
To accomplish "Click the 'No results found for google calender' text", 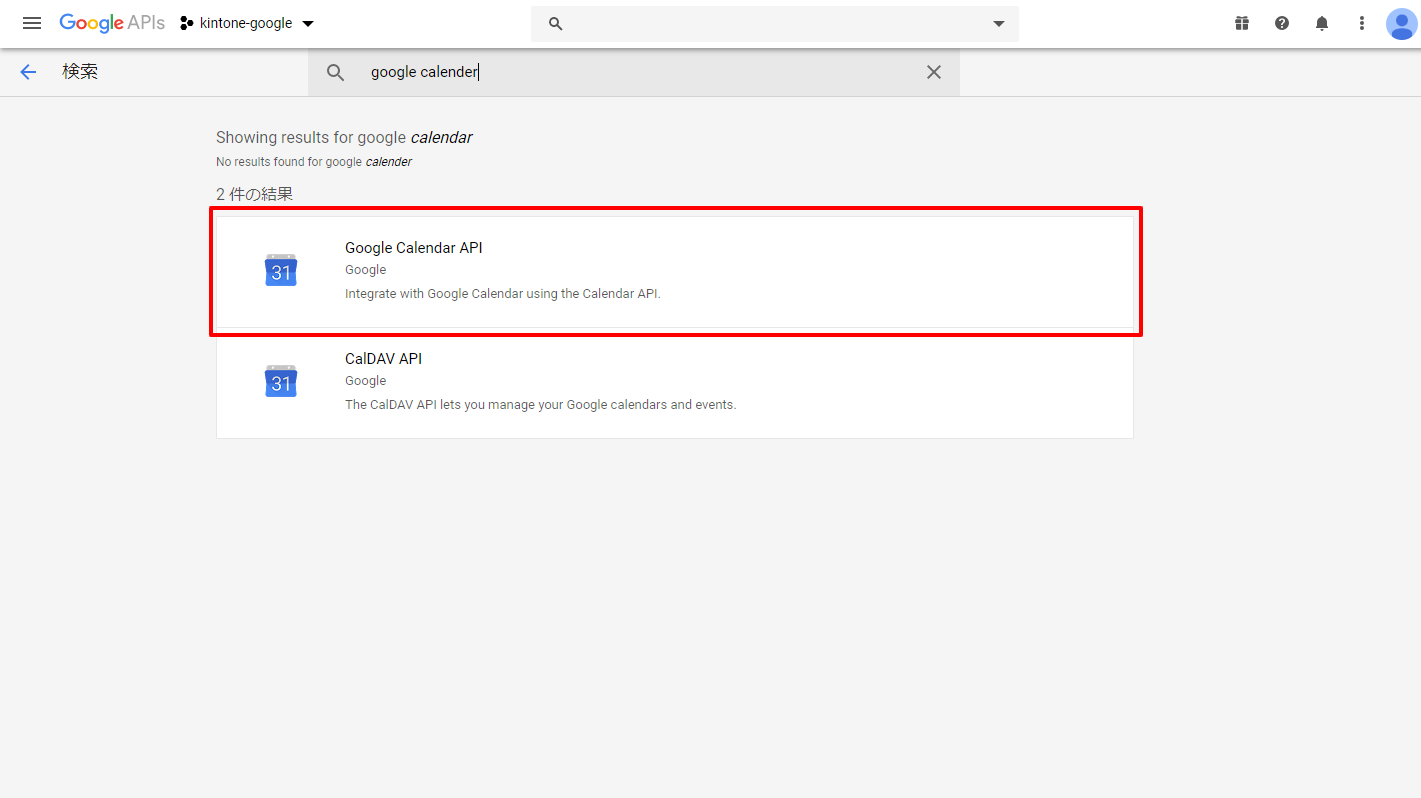I will pos(314,161).
